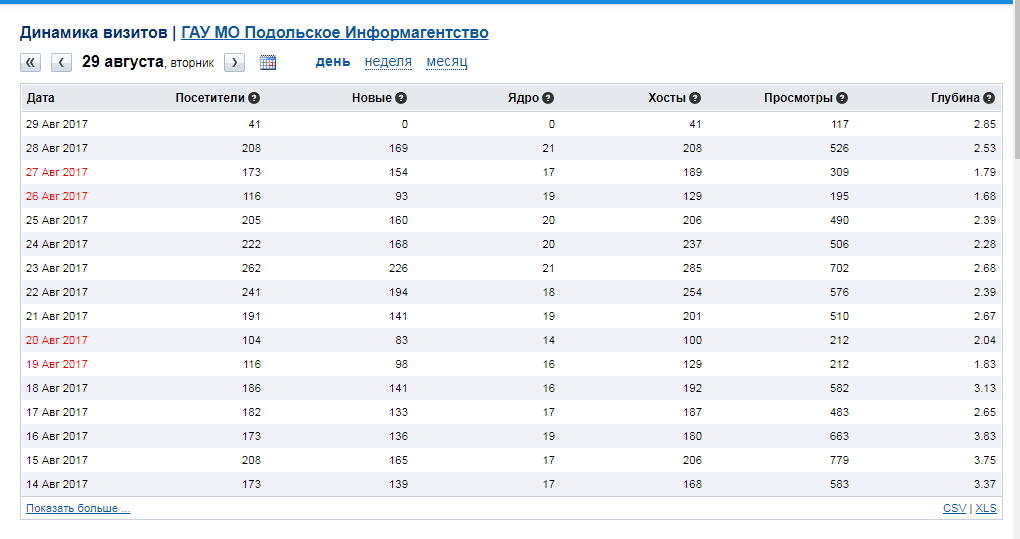This screenshot has width=1020, height=539.
Task: Download data as XLS
Action: [986, 508]
